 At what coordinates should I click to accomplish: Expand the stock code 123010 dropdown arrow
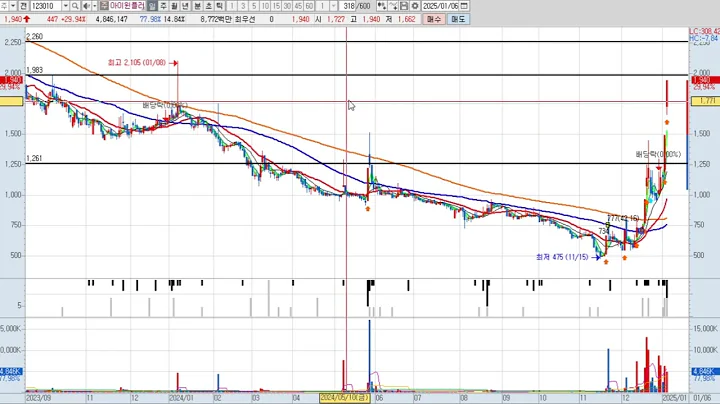pos(66,6)
